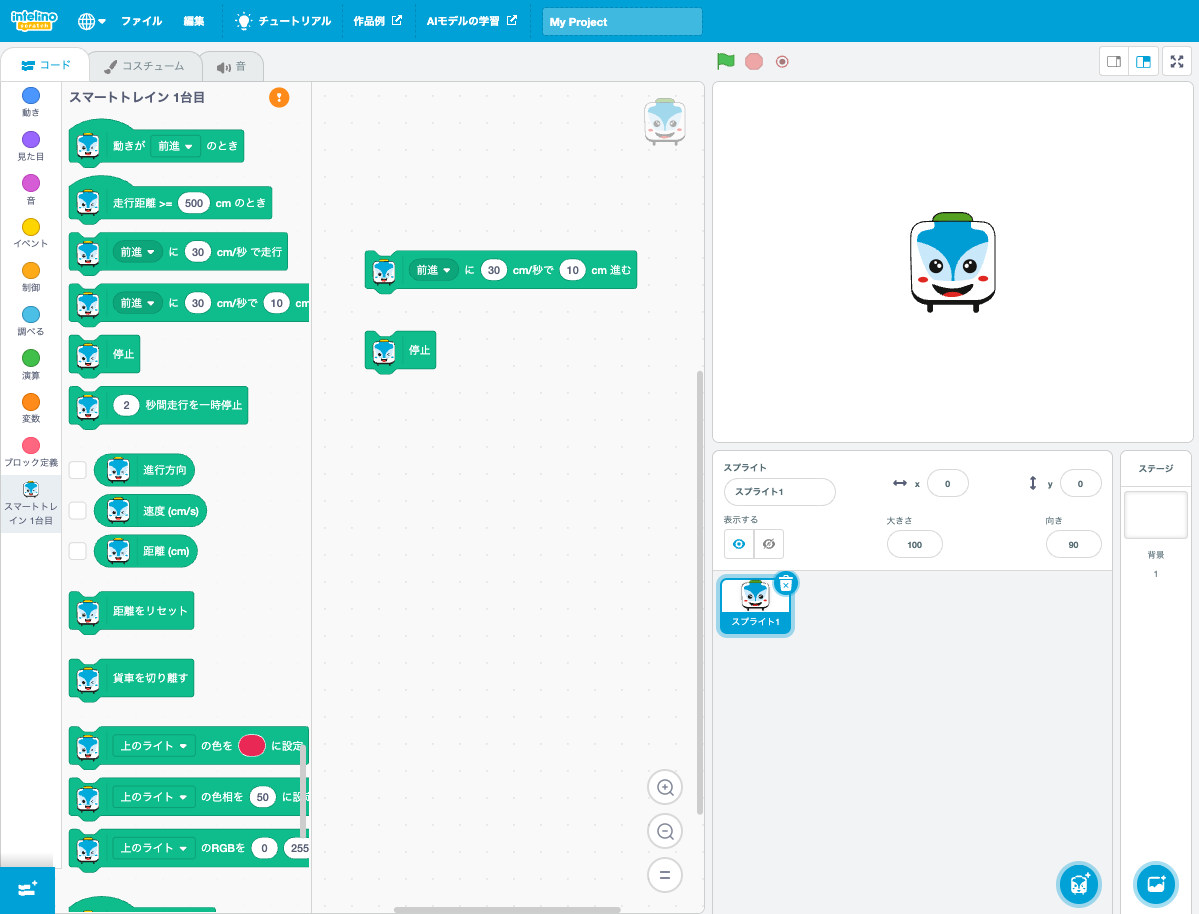Check the 進行方向 variable checkbox

(77, 470)
